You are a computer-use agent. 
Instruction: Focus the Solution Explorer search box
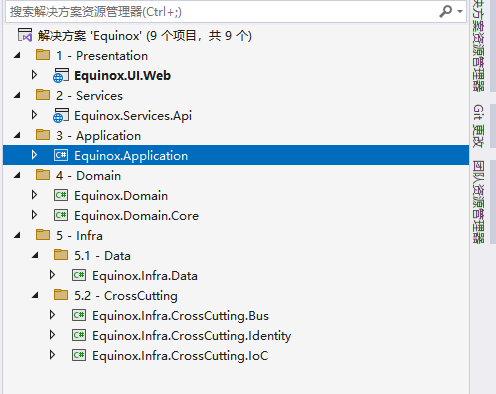(236, 12)
